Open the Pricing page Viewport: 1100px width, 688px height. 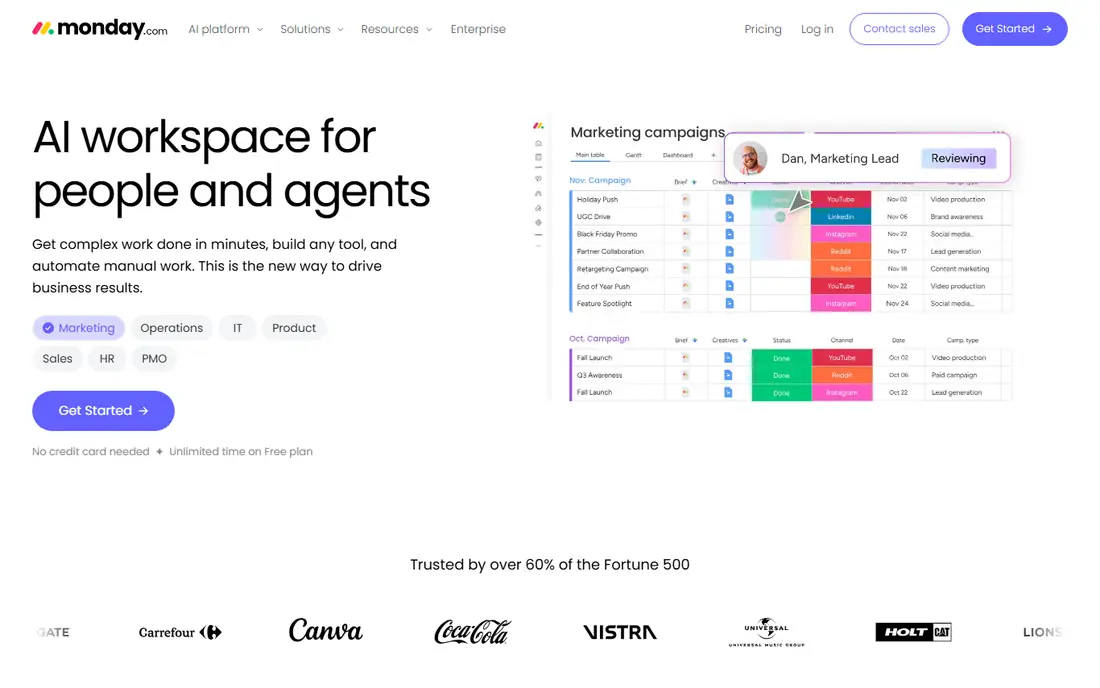click(763, 29)
